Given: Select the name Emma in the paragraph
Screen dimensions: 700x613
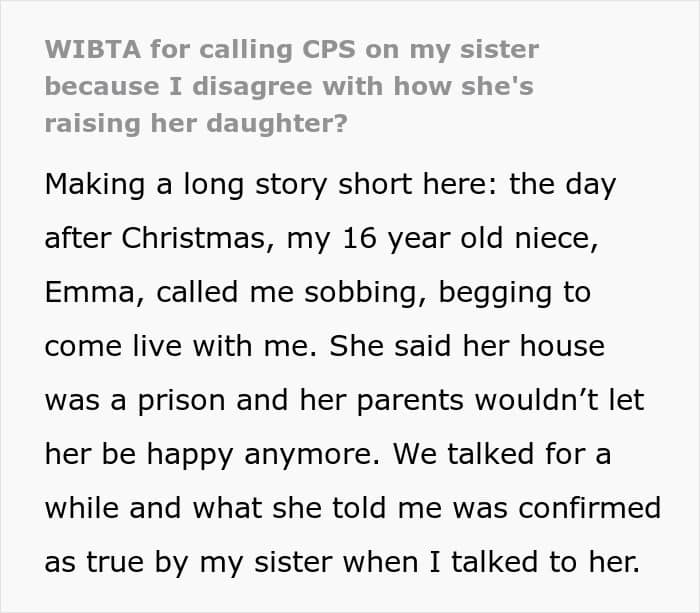Looking at the screenshot, I should (x=90, y=292).
